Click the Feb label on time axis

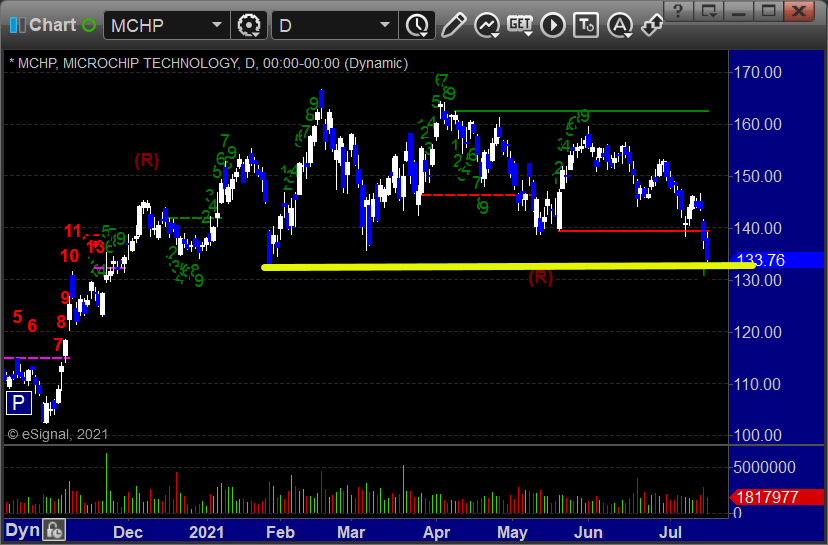[x=280, y=532]
